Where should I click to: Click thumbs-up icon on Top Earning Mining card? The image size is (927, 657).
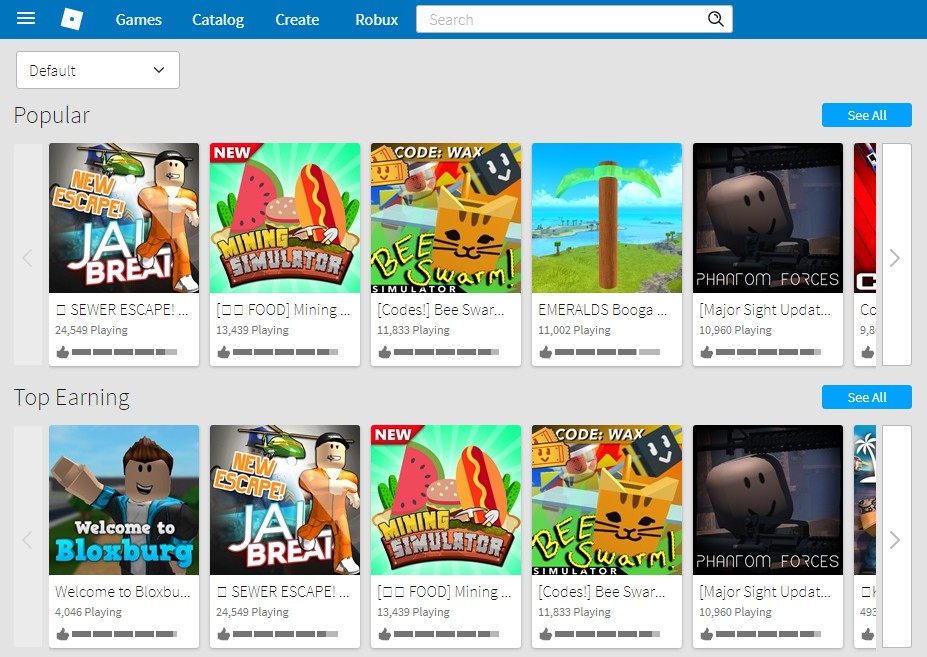(x=385, y=634)
